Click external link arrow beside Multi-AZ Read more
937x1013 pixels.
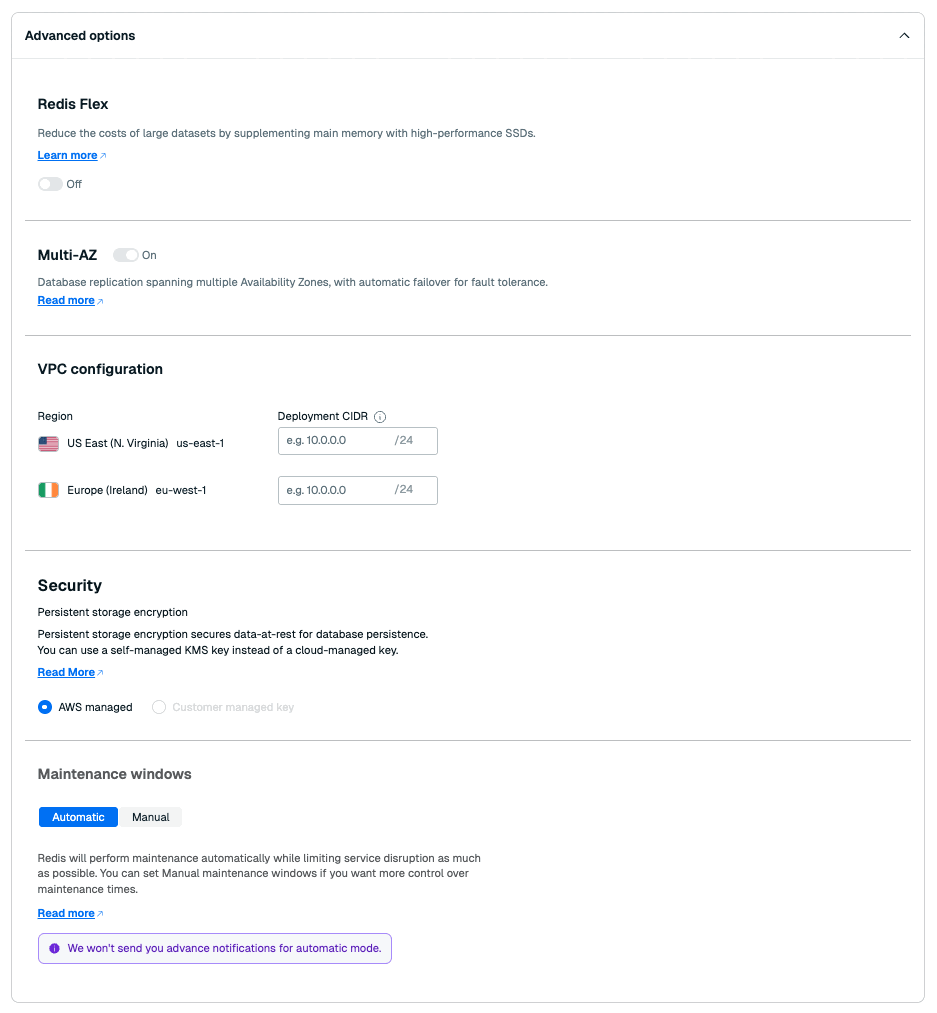pyautogui.click(x=100, y=301)
